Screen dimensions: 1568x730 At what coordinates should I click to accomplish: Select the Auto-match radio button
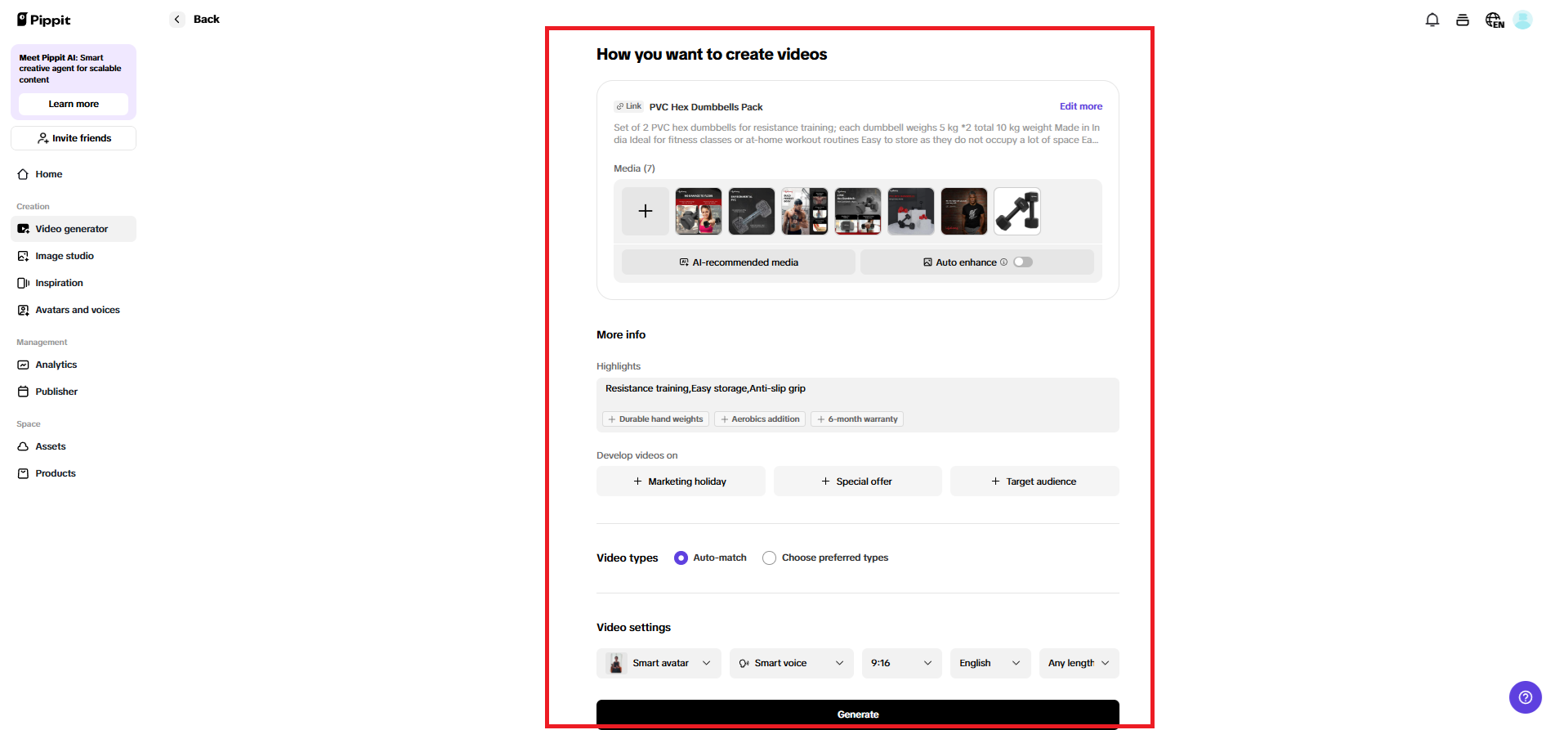pyautogui.click(x=681, y=558)
